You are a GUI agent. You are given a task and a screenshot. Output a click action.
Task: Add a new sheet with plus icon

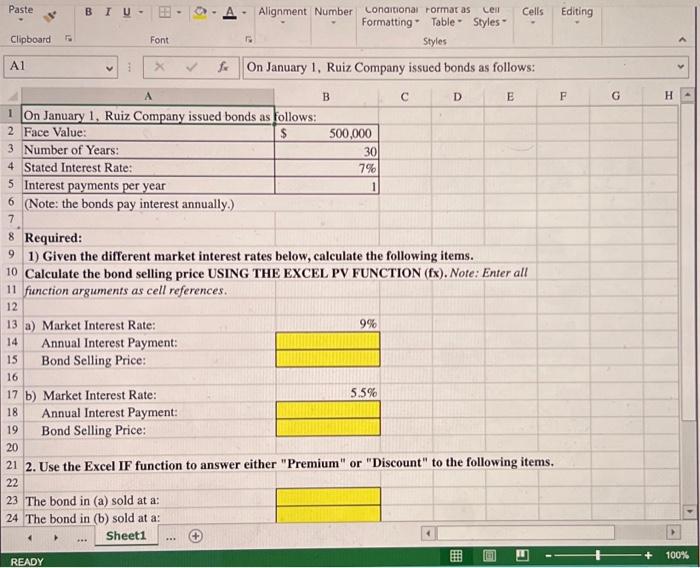(x=196, y=536)
